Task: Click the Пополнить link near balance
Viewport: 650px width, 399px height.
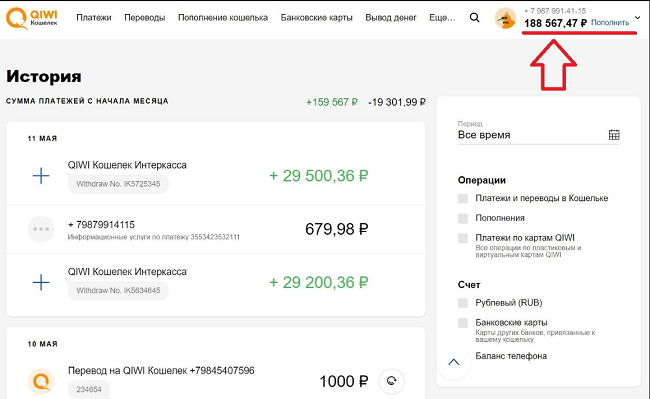Action: [x=610, y=23]
